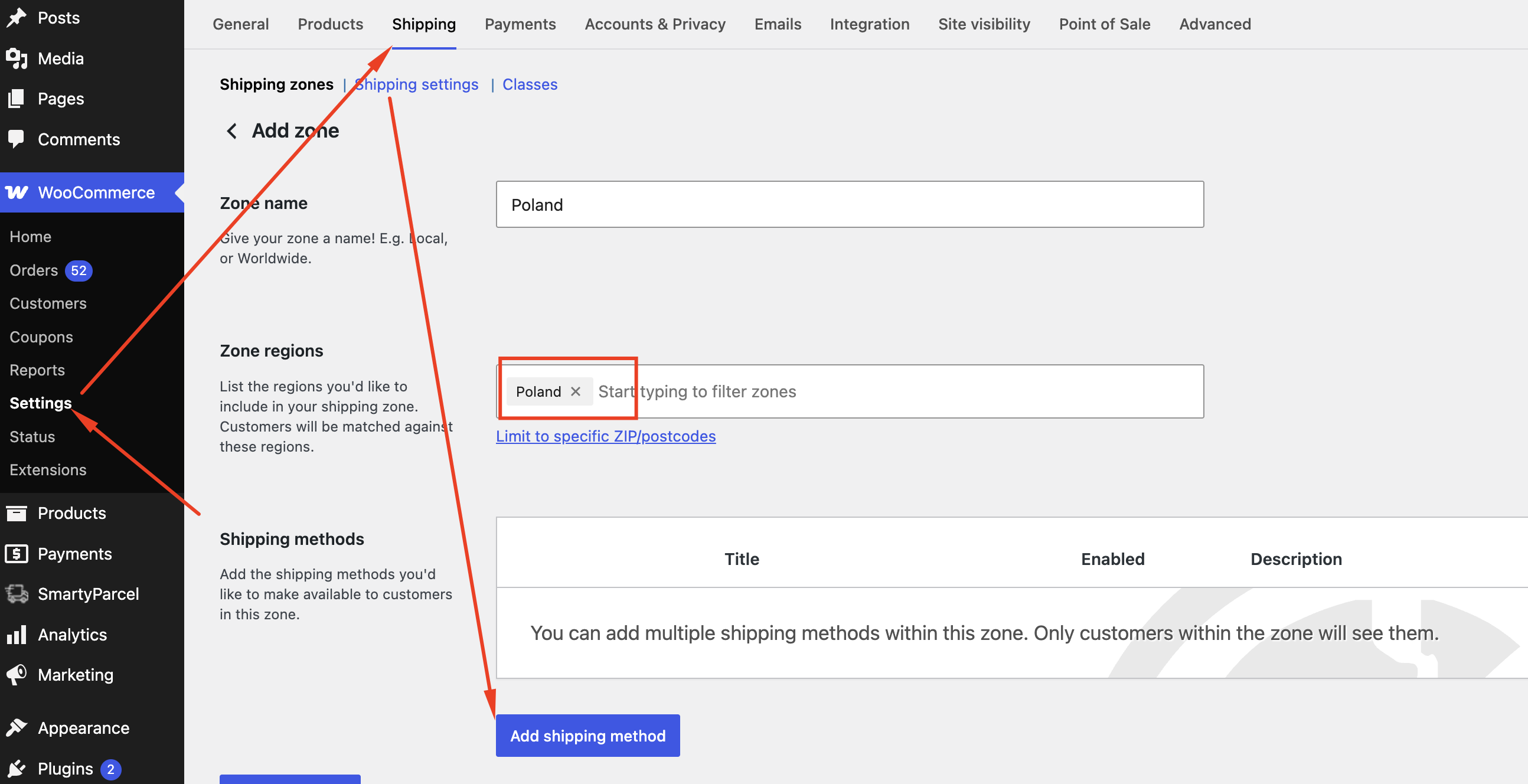Open the Classes link

pyautogui.click(x=530, y=84)
